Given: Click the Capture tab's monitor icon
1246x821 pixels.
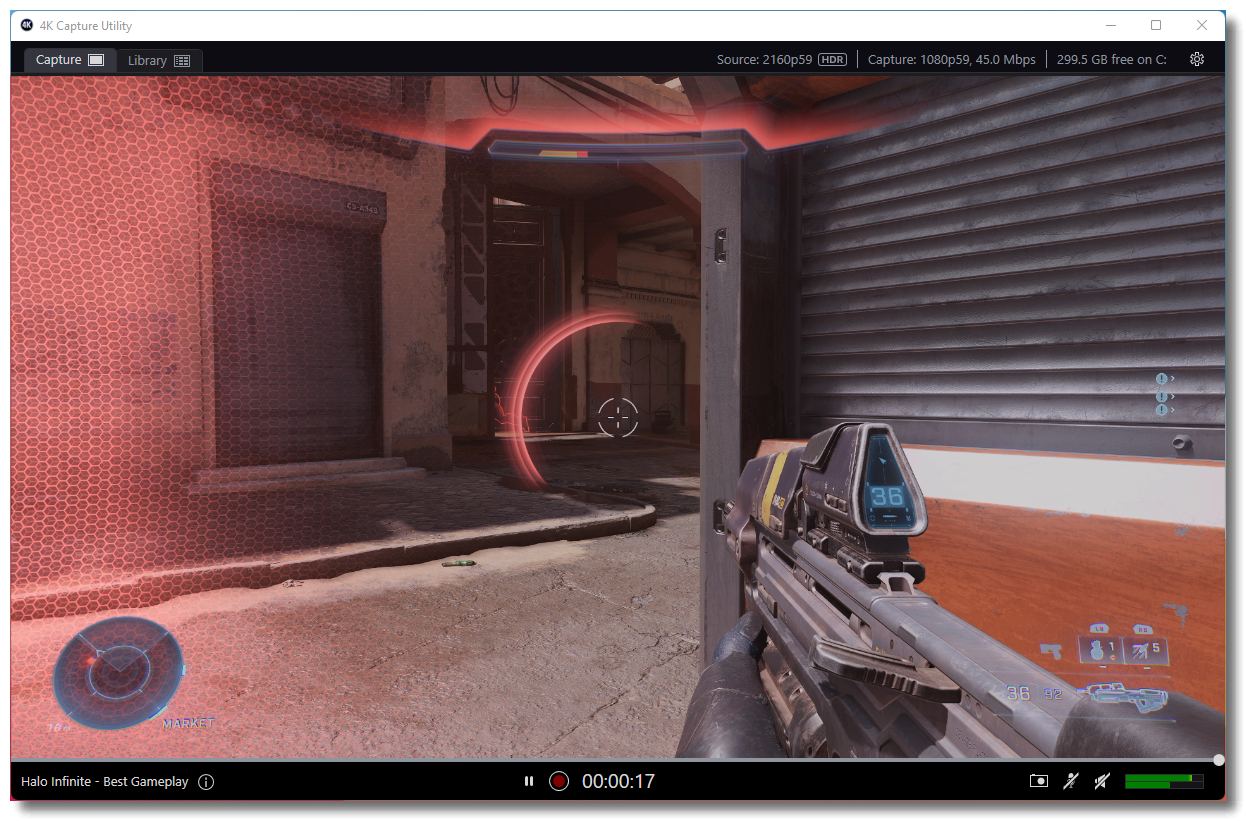Looking at the screenshot, I should click(95, 59).
